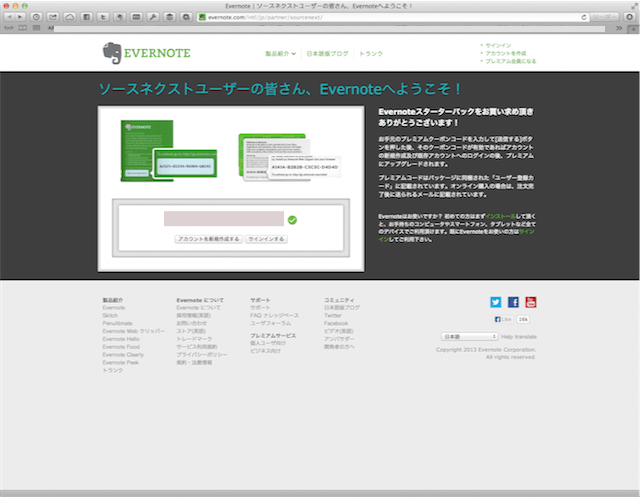Viewport: 640px width, 497px height.
Task: Click the Help translate link
Action: tap(519, 337)
